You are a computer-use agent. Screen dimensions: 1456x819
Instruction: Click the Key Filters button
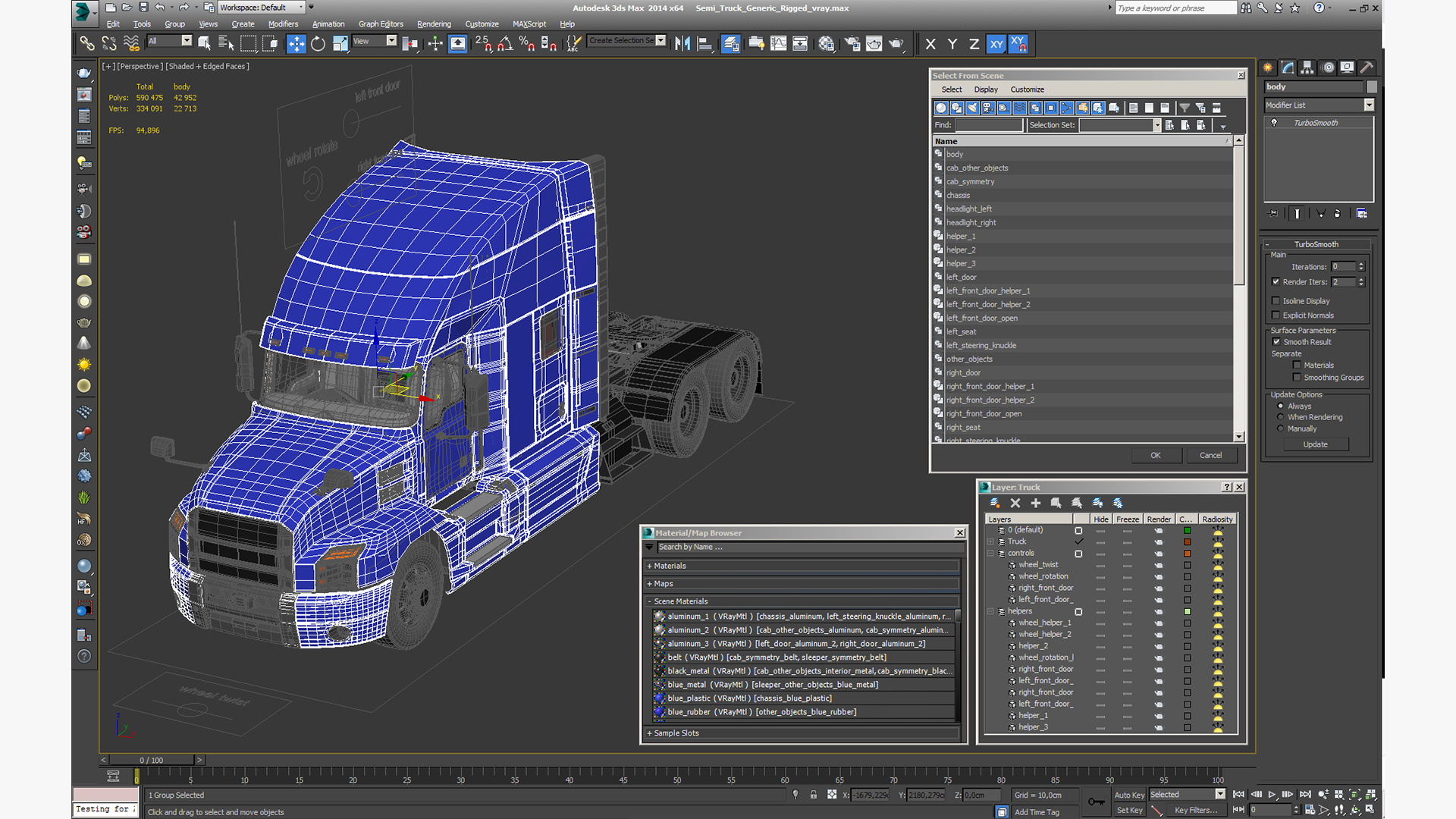click(x=1196, y=810)
